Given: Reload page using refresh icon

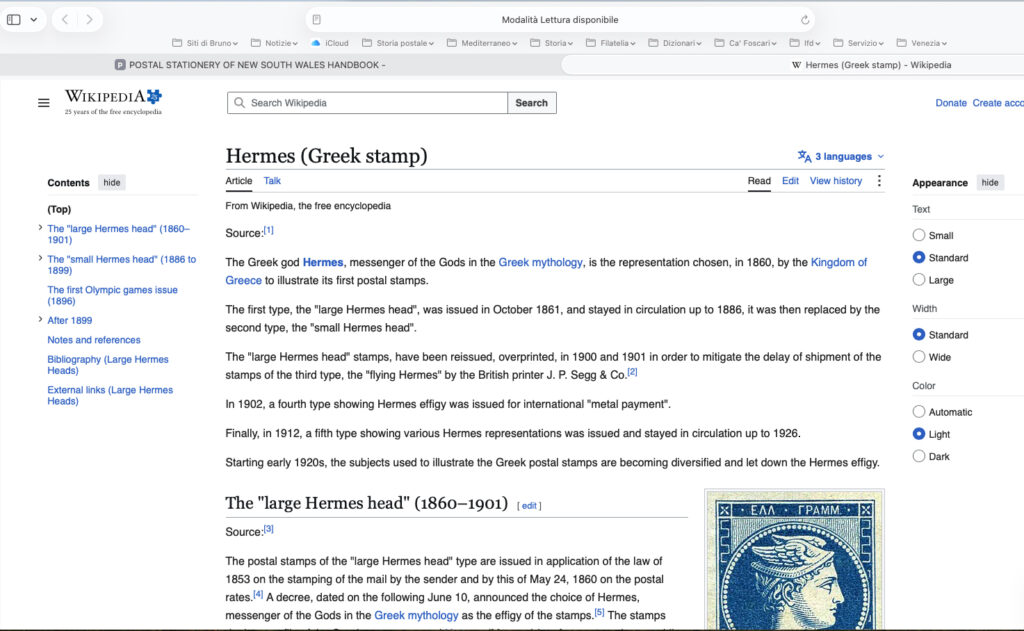Looking at the screenshot, I should (805, 20).
